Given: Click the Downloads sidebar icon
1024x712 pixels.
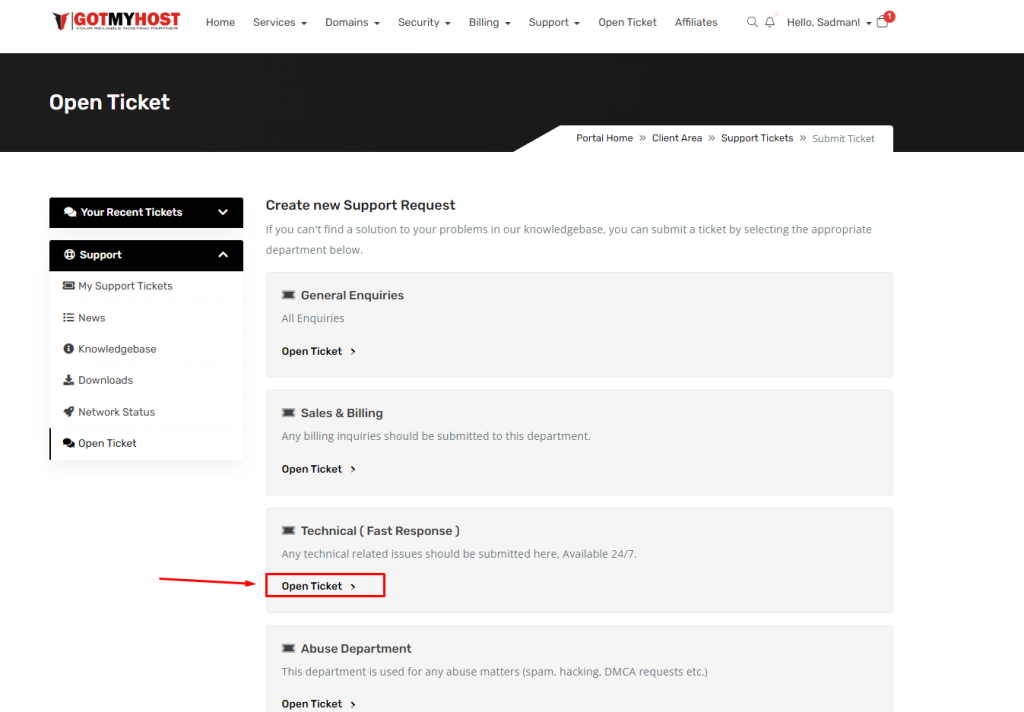Looking at the screenshot, I should [69, 380].
